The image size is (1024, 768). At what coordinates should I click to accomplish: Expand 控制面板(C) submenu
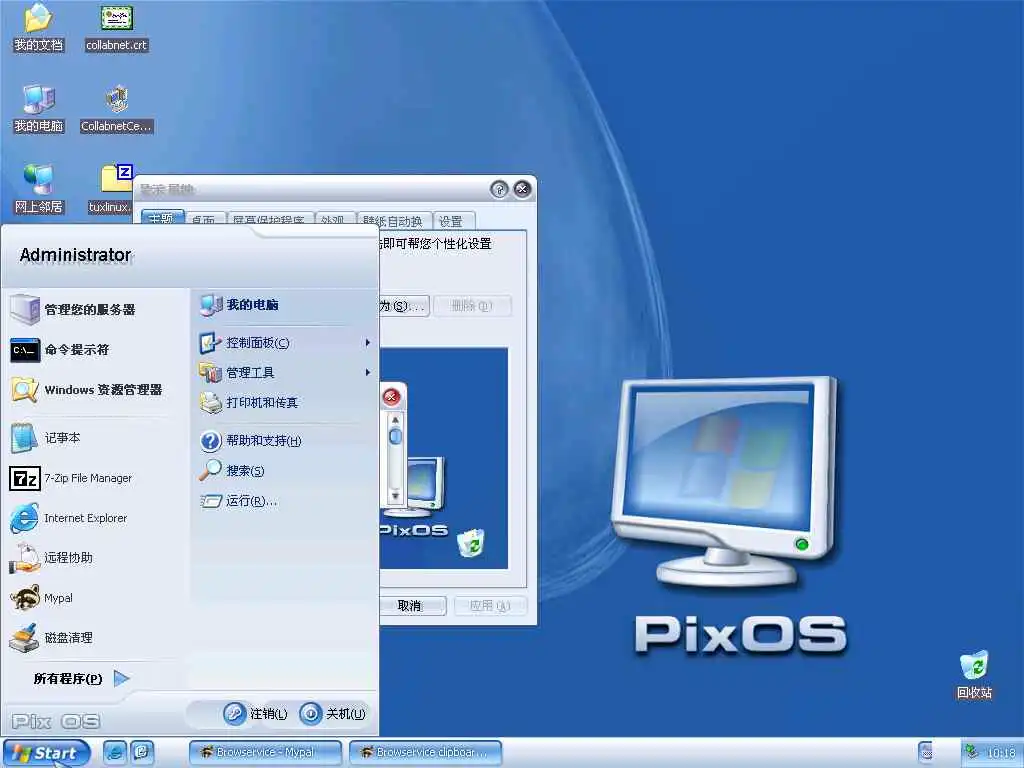point(285,343)
